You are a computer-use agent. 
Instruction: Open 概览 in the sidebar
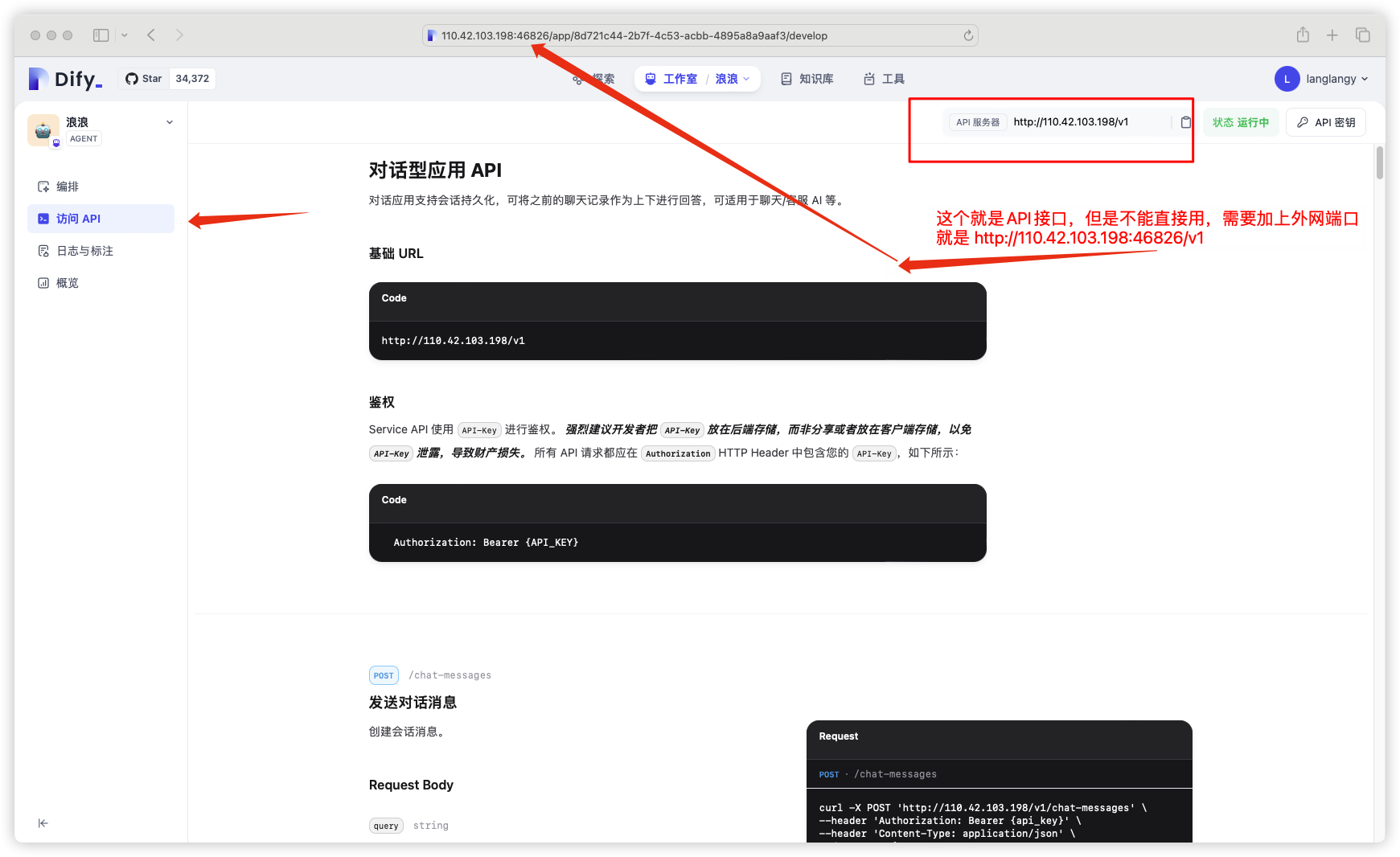tap(101, 283)
